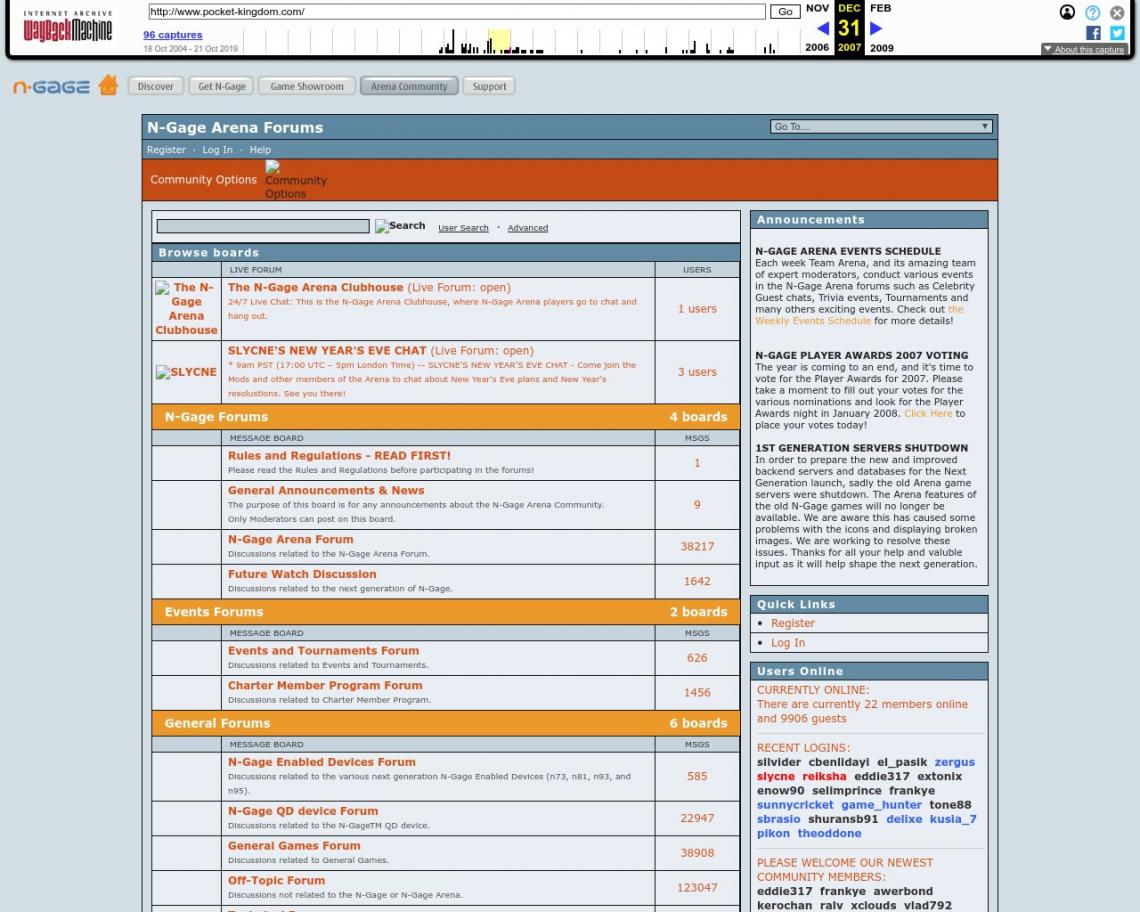Click the Events Forums category header
This screenshot has height=912, width=1140.
tap(446, 612)
